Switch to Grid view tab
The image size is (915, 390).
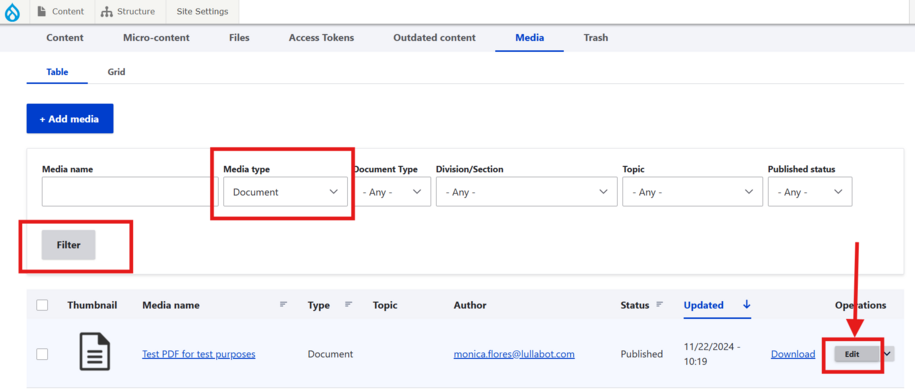click(116, 72)
